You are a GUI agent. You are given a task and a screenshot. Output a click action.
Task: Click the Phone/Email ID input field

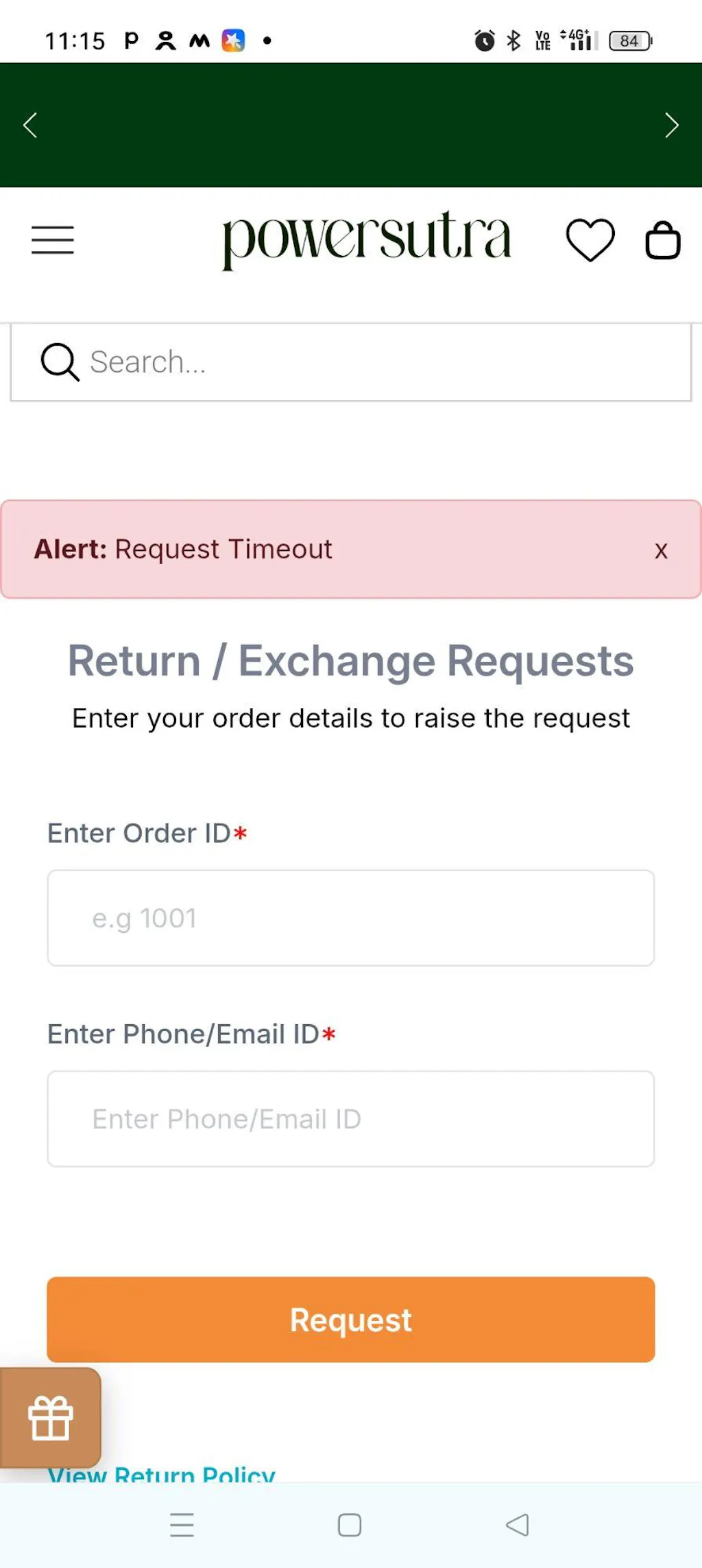[351, 1119]
